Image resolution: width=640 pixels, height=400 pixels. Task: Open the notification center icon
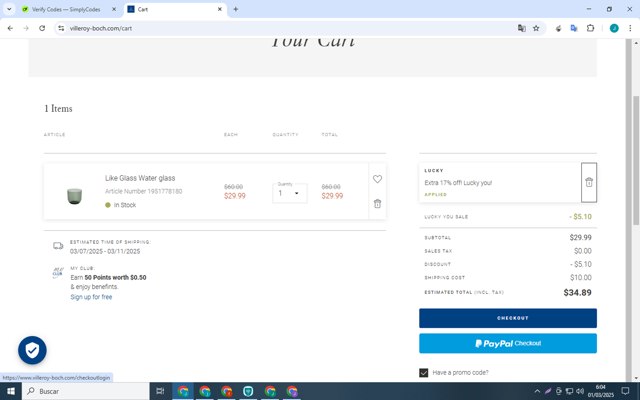click(625, 391)
